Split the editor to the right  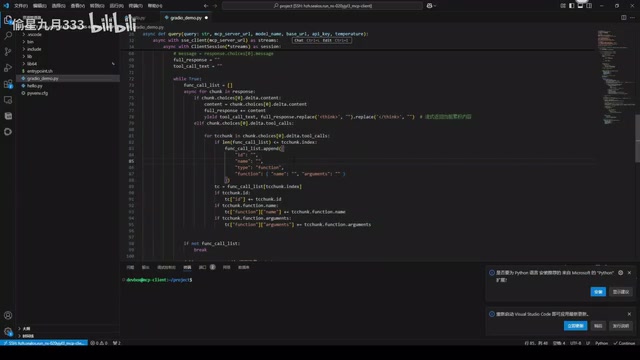coord(623,18)
